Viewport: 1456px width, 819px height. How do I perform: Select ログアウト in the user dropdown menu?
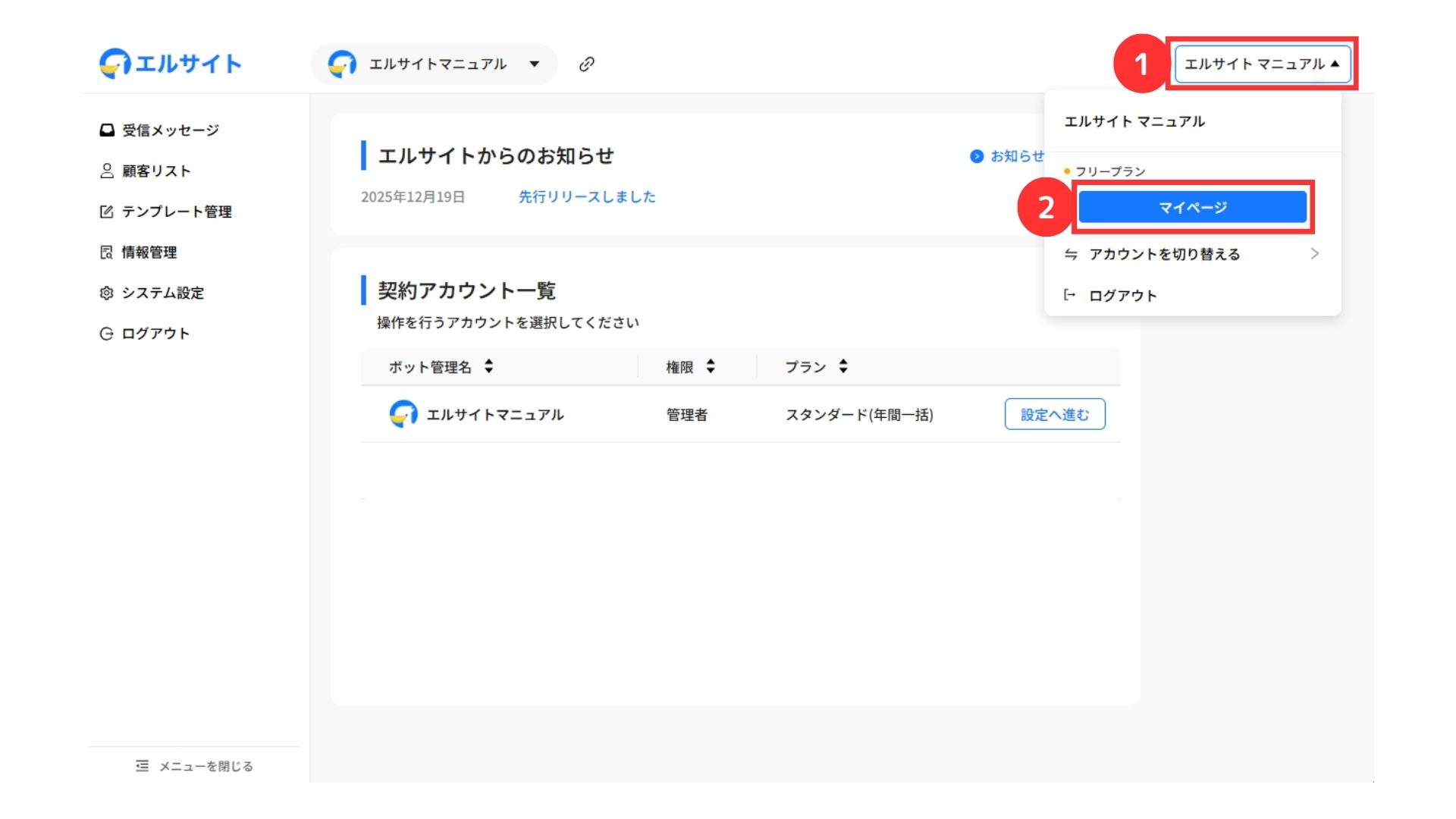click(1122, 296)
